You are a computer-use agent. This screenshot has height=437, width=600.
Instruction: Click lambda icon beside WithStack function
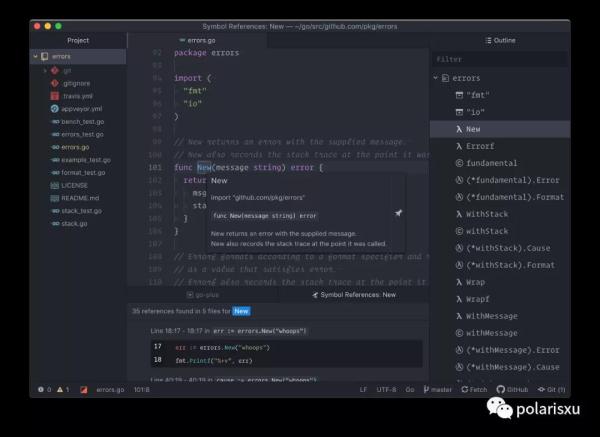tap(459, 214)
